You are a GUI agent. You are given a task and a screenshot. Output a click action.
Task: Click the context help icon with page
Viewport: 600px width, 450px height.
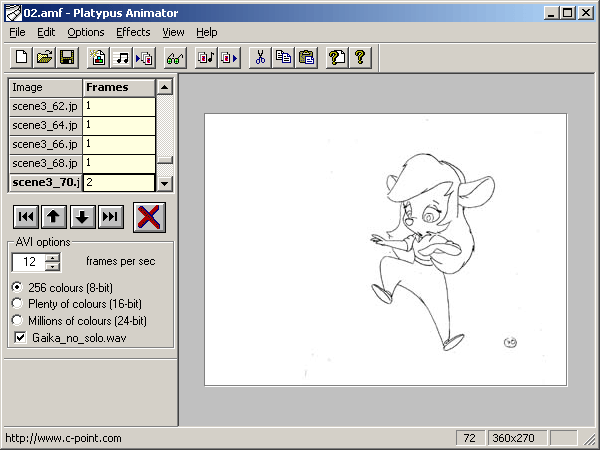tap(337, 58)
